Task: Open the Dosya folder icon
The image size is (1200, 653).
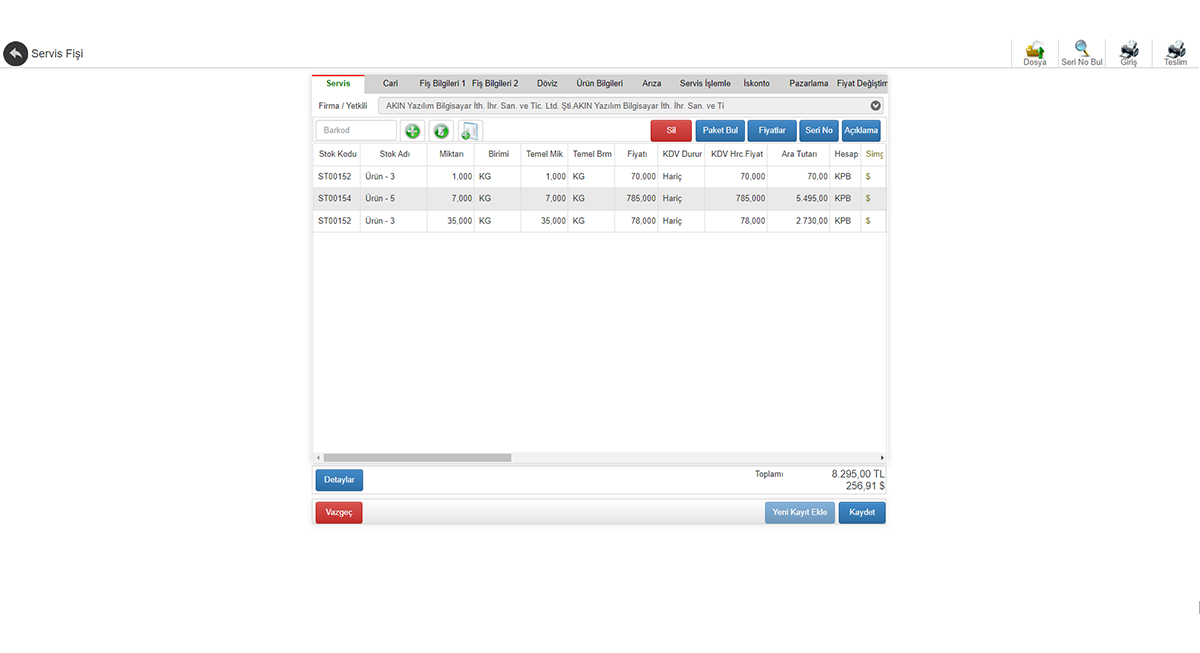Action: tap(1035, 50)
